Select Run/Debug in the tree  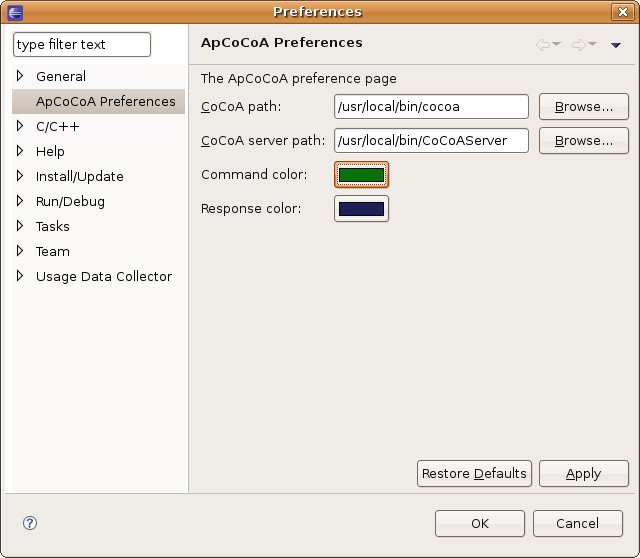pyautogui.click(x=70, y=202)
